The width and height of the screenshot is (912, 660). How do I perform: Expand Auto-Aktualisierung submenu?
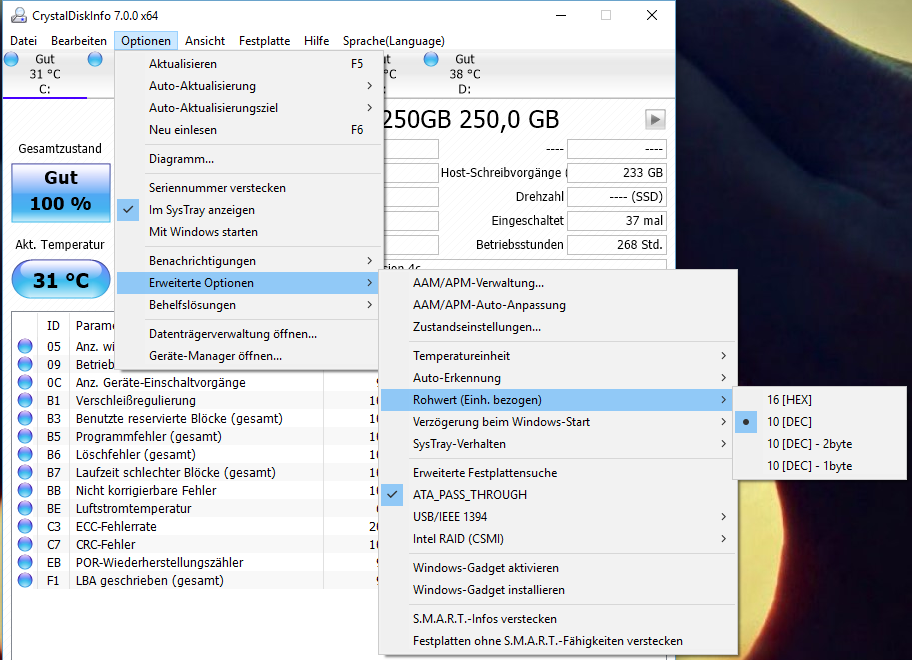(x=249, y=86)
